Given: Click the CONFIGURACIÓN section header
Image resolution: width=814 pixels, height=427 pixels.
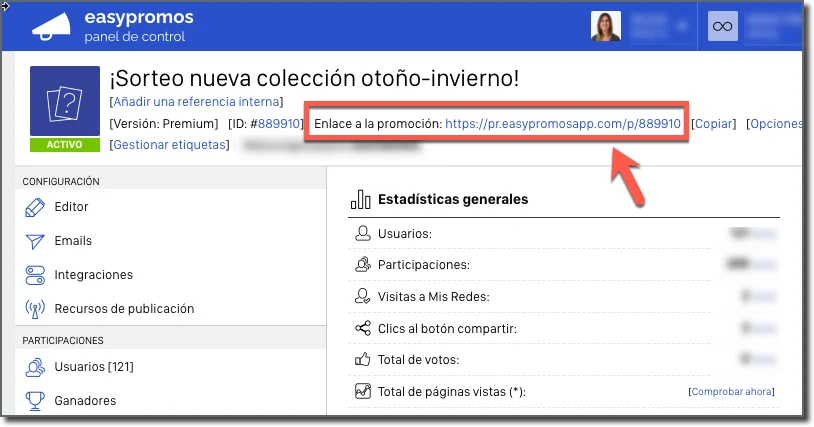Looking at the screenshot, I should 61,182.
